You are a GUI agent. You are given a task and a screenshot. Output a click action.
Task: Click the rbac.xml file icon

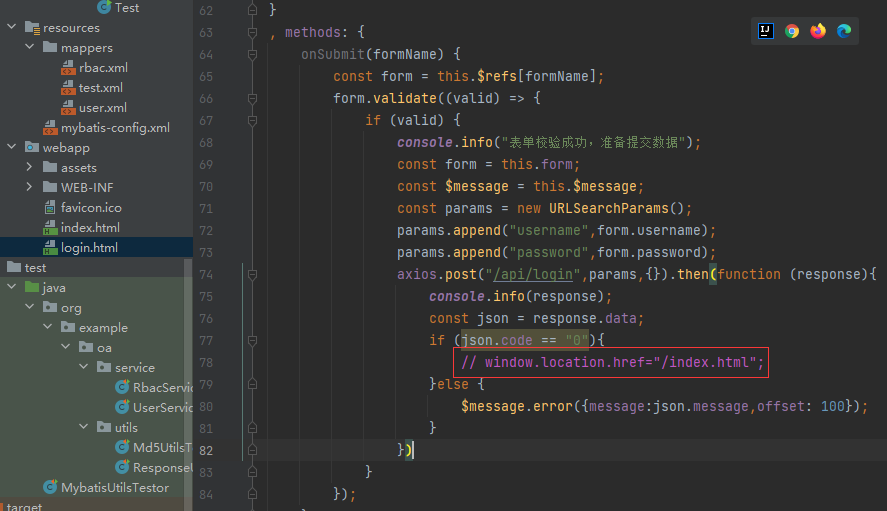pyautogui.click(x=68, y=68)
